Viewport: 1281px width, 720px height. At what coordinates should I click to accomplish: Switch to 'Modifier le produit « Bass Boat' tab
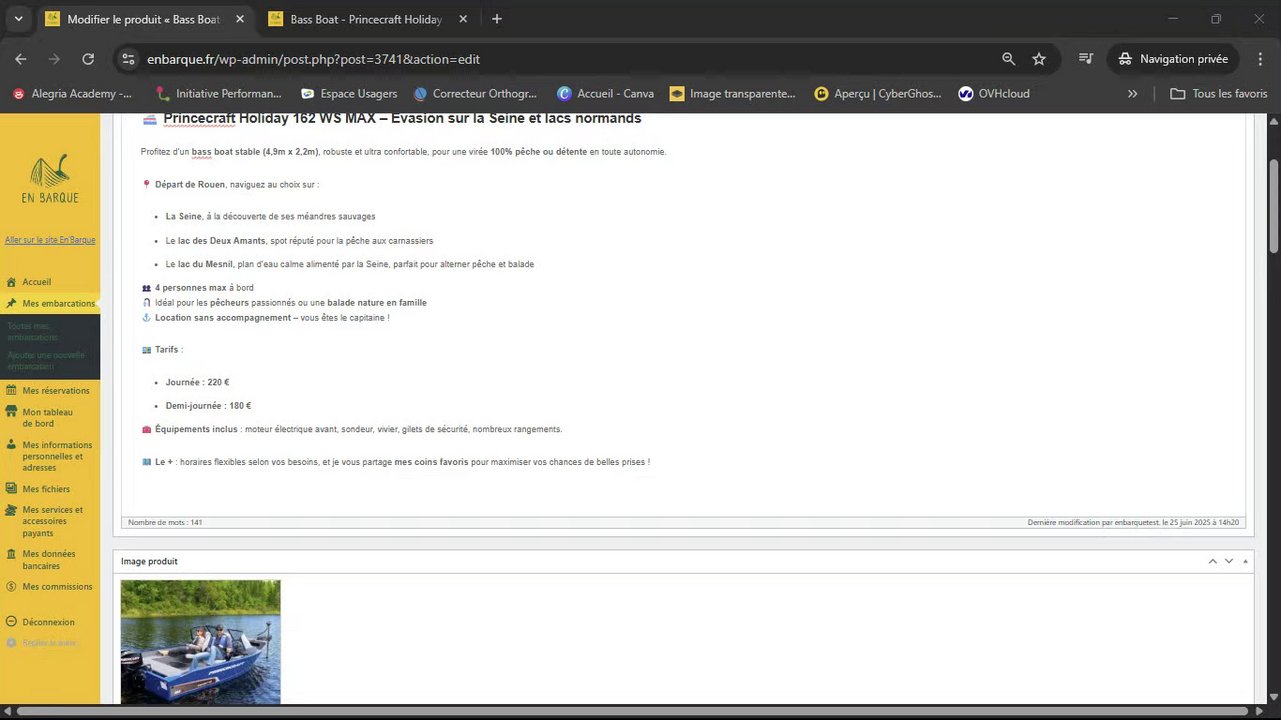(x=145, y=19)
